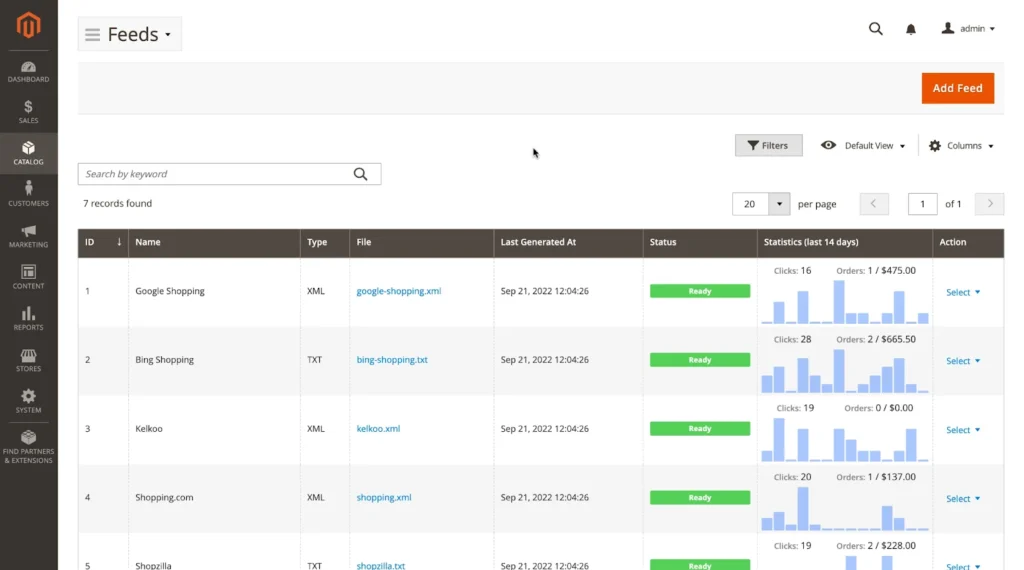This screenshot has width=1024, height=570.
Task: Open the Dashboard sidebar section
Action: coord(28,72)
